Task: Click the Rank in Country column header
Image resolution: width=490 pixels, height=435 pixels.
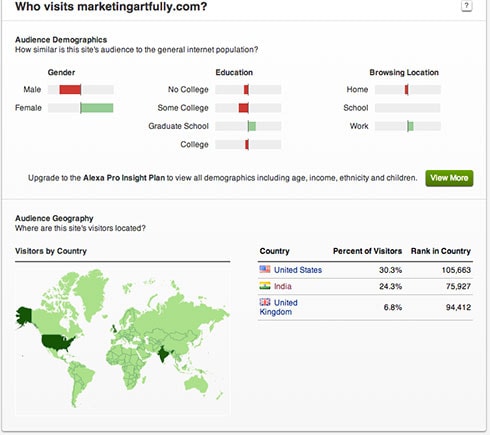Action: pyautogui.click(x=441, y=251)
